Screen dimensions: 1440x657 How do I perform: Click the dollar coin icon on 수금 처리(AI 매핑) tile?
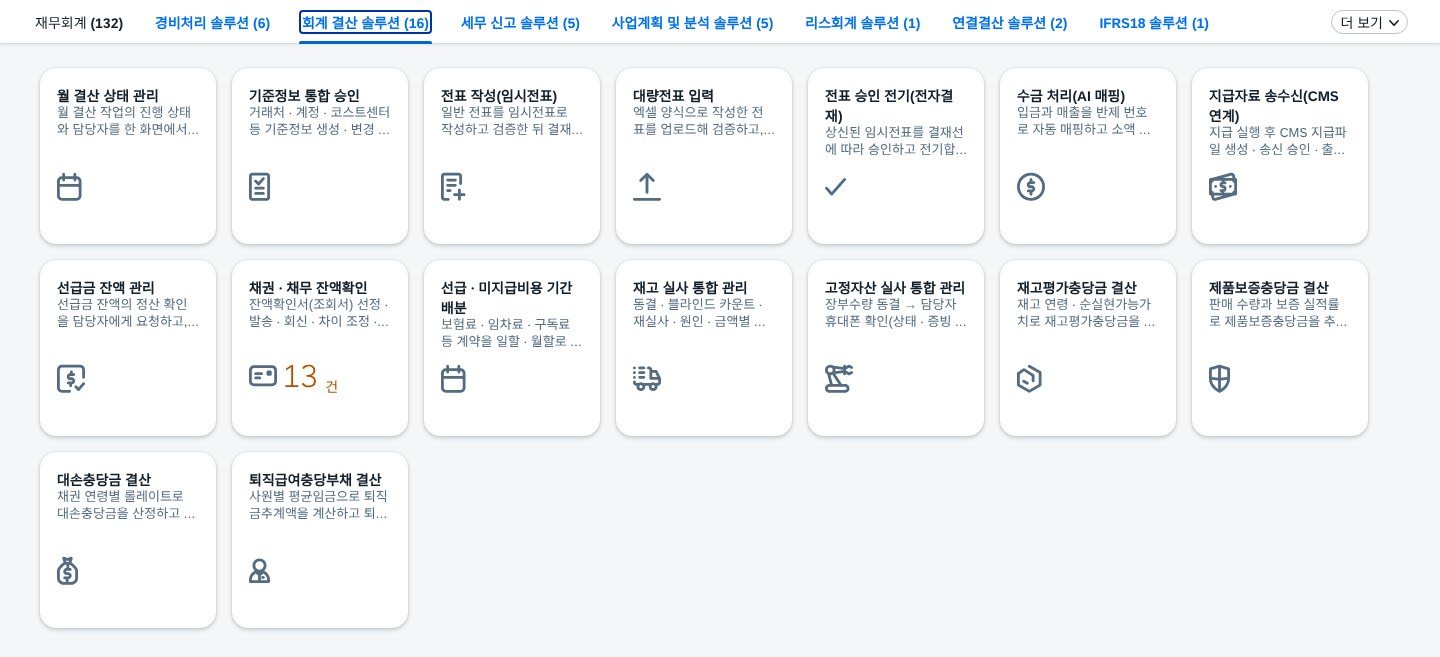tap(1031, 187)
